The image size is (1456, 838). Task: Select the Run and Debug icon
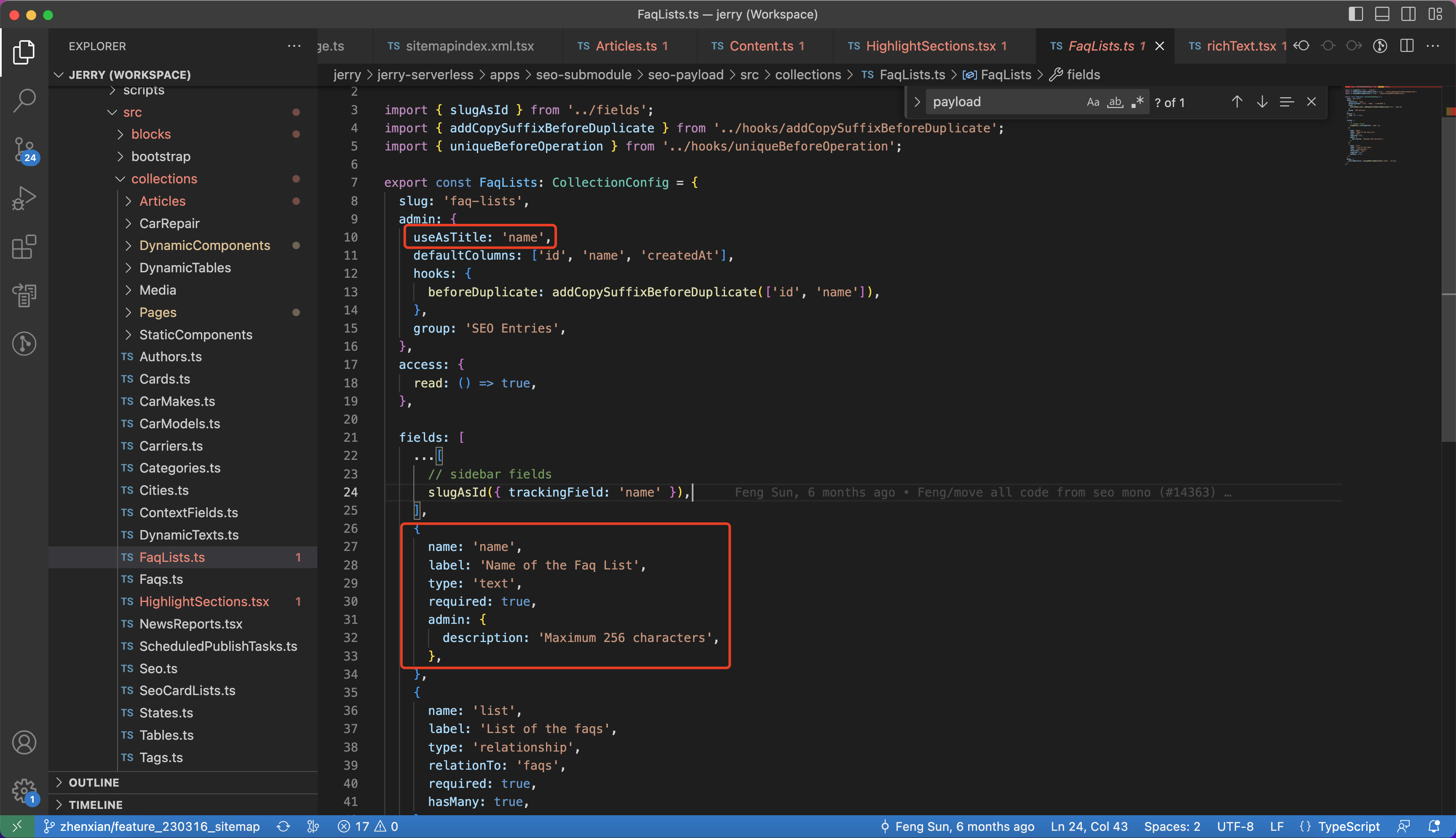pos(24,197)
